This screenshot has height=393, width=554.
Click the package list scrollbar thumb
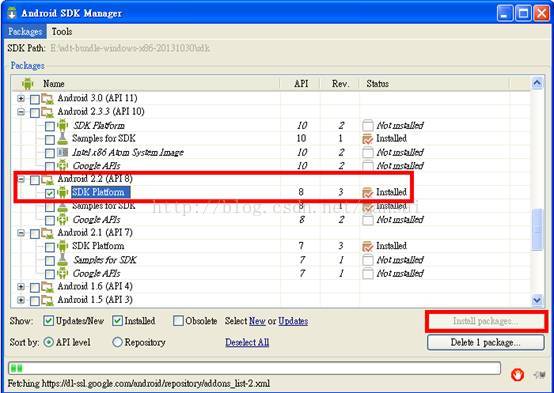click(537, 229)
